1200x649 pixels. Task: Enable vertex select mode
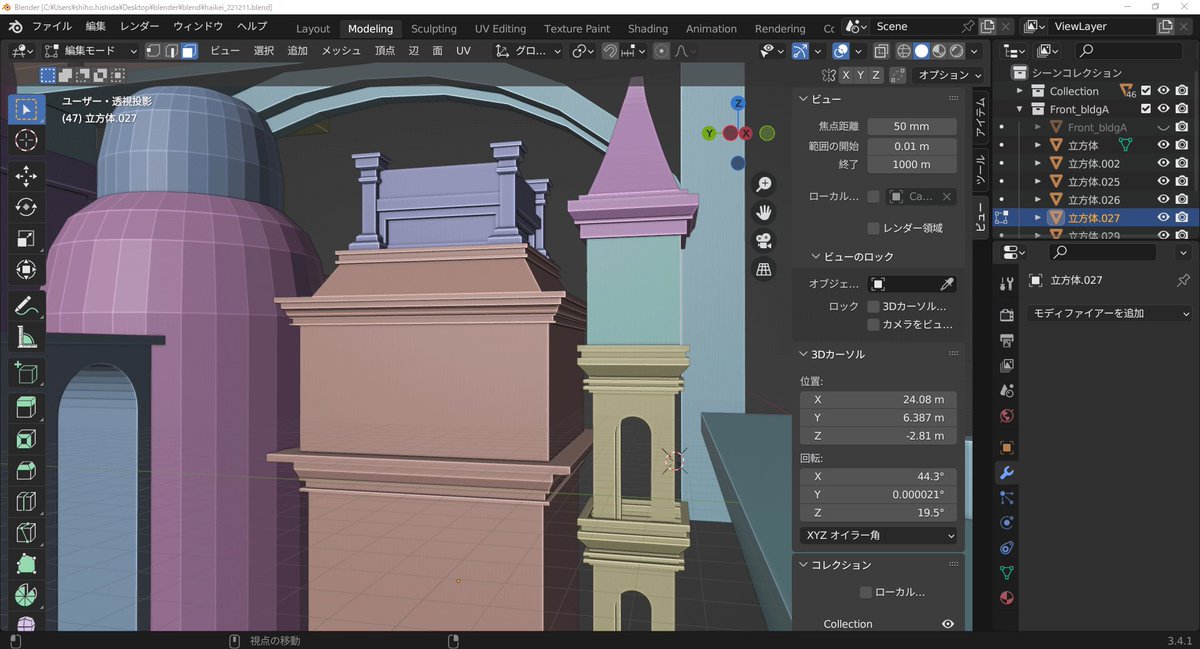(153, 51)
